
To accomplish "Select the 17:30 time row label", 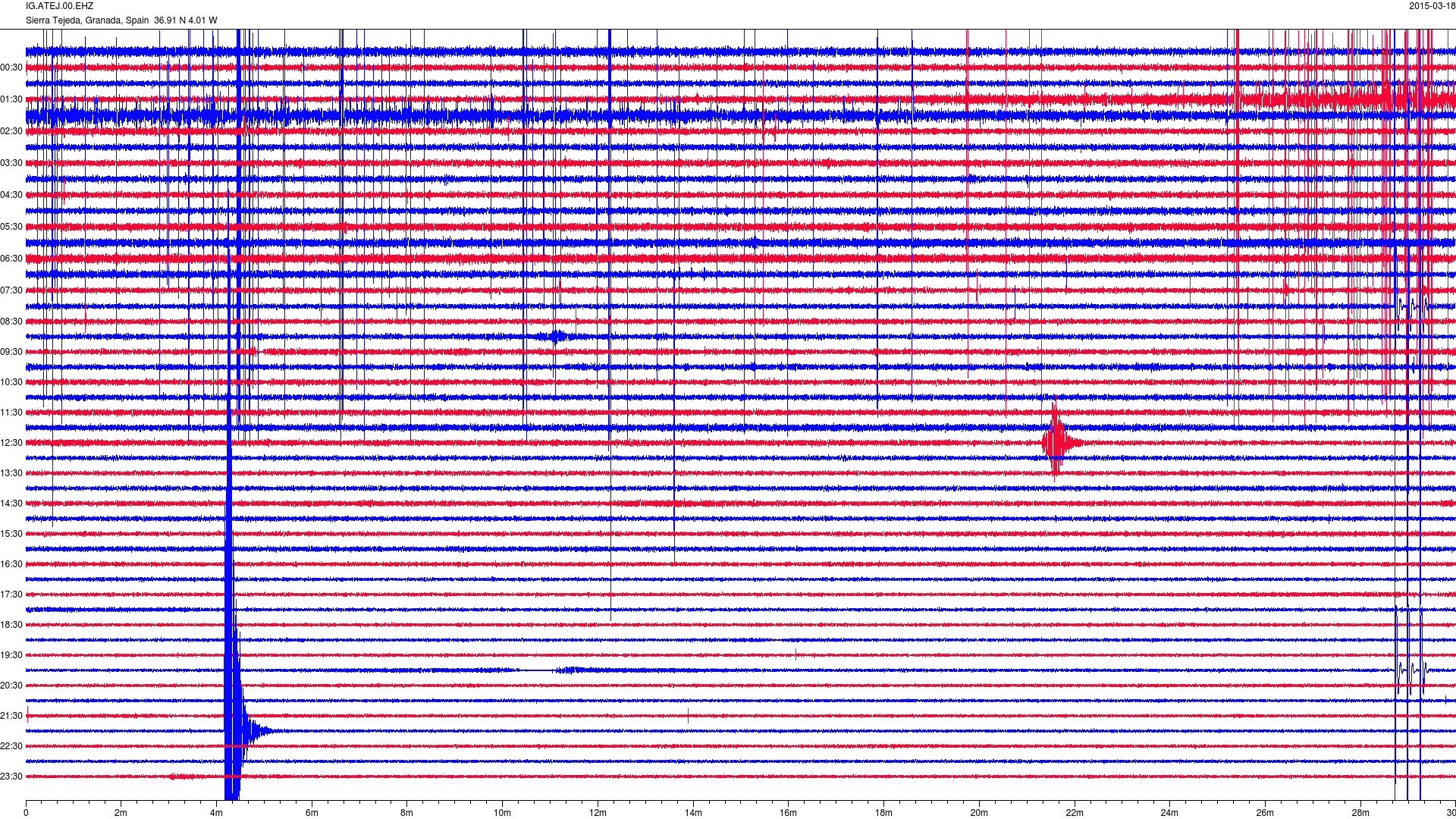I will 11,595.
